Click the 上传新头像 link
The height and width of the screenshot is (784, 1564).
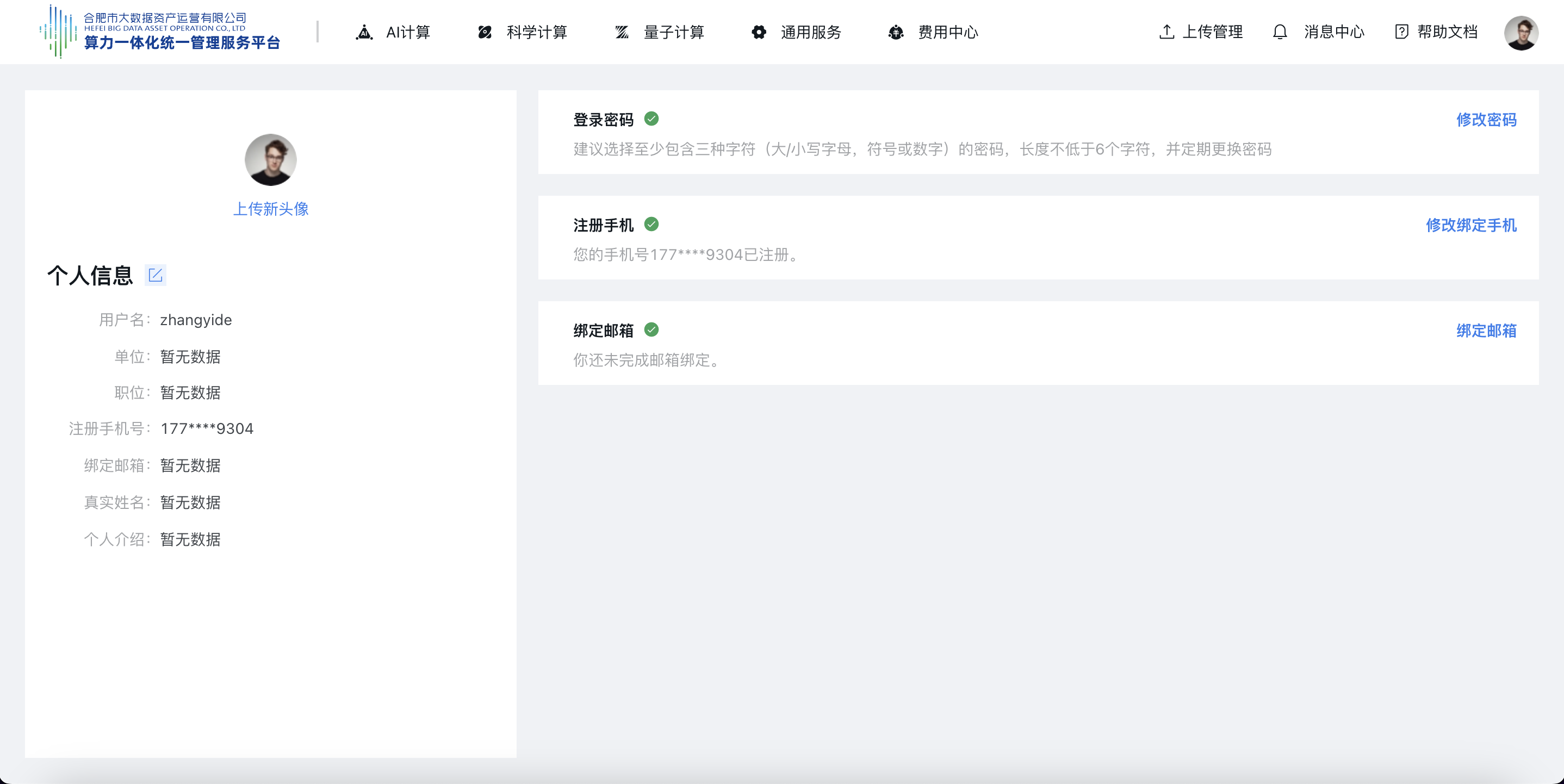(x=271, y=209)
